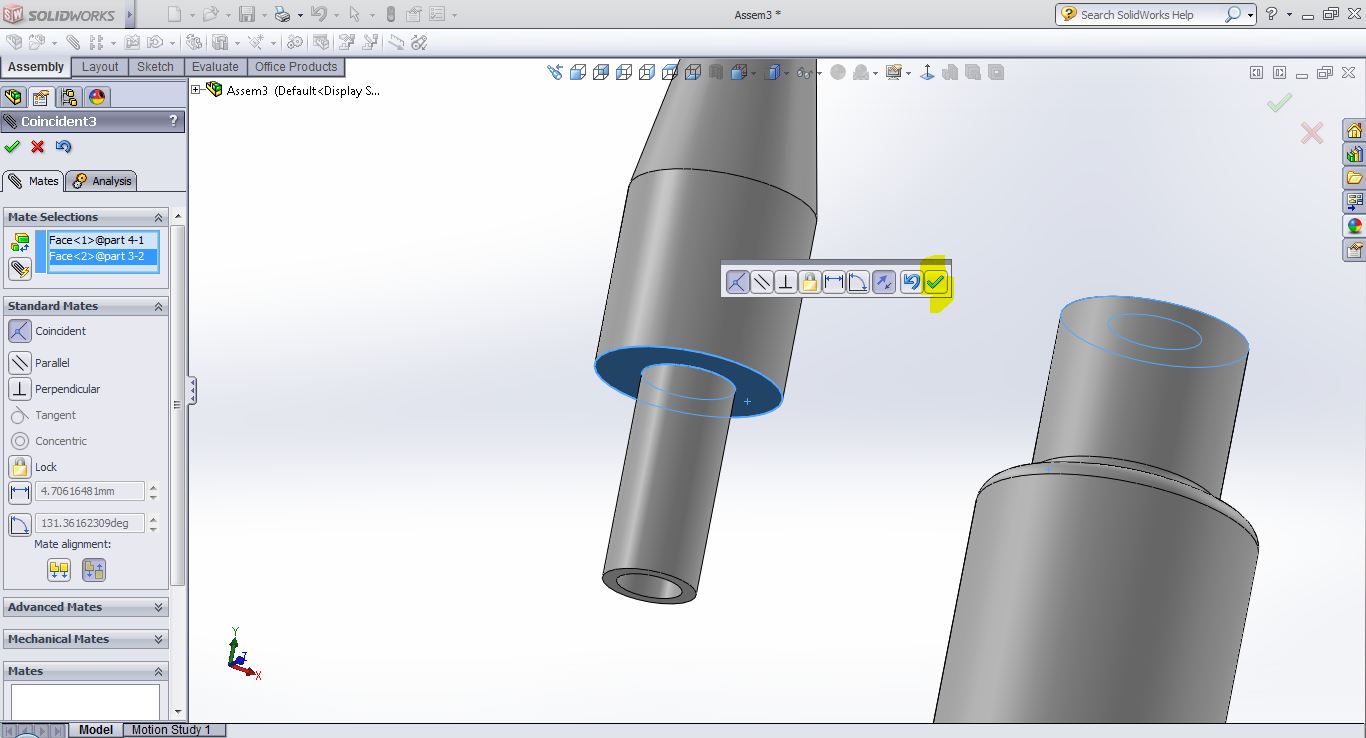1366x738 pixels.
Task: Expand the Assem3 feature tree node
Action: [x=196, y=90]
